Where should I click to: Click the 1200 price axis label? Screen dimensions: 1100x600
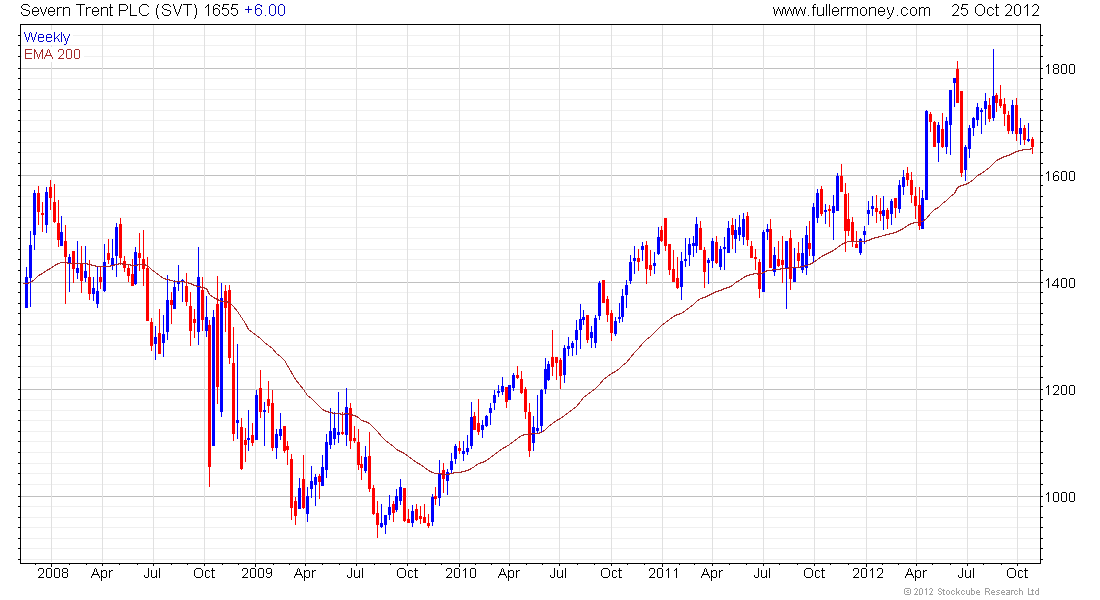(1059, 390)
